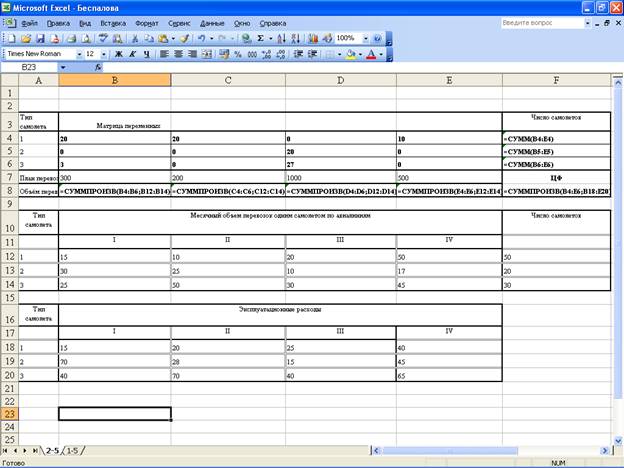Image resolution: width=624 pixels, height=468 pixels.
Task: Expand the zoom 100% dropdown
Action: (x=363, y=38)
